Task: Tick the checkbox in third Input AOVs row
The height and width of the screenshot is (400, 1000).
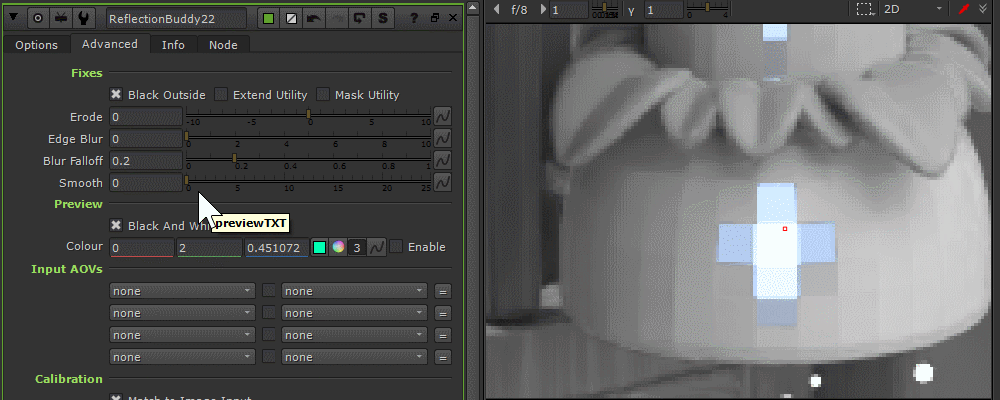Action: pyautogui.click(x=269, y=335)
